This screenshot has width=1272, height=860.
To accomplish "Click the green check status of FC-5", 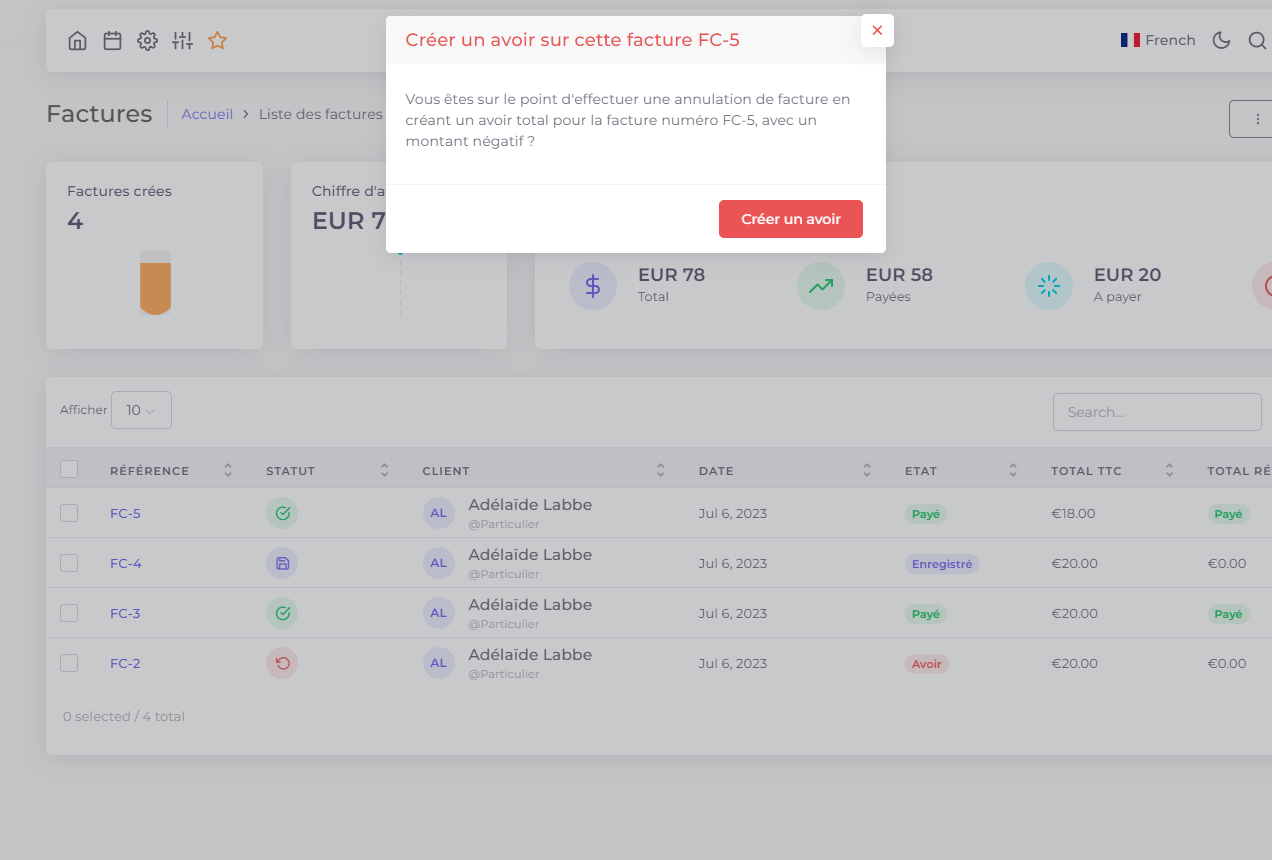I will [282, 513].
